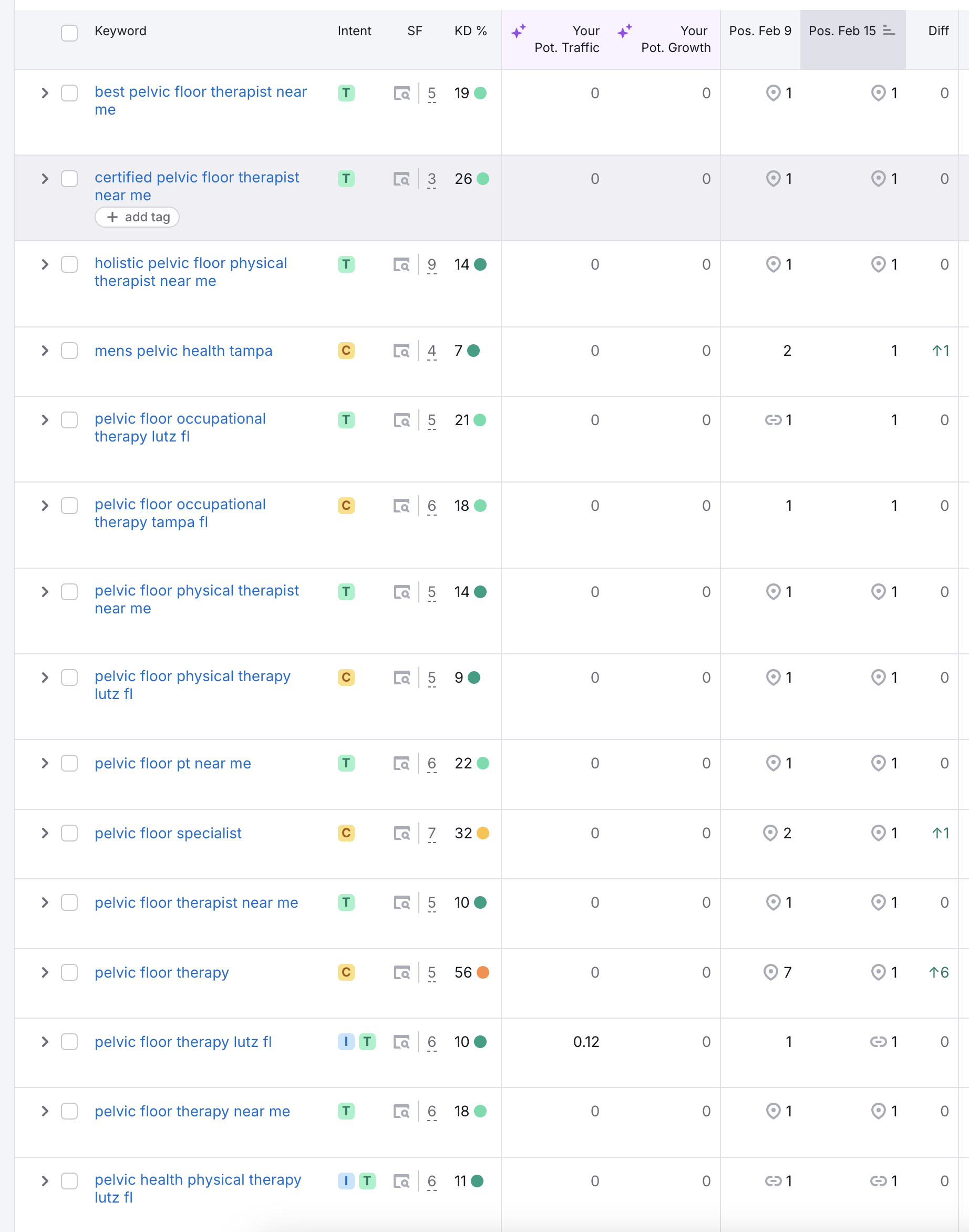Open the "pelvic floor therapy lutz fl" keyword link
The image size is (969, 1232).
pyautogui.click(x=183, y=1042)
